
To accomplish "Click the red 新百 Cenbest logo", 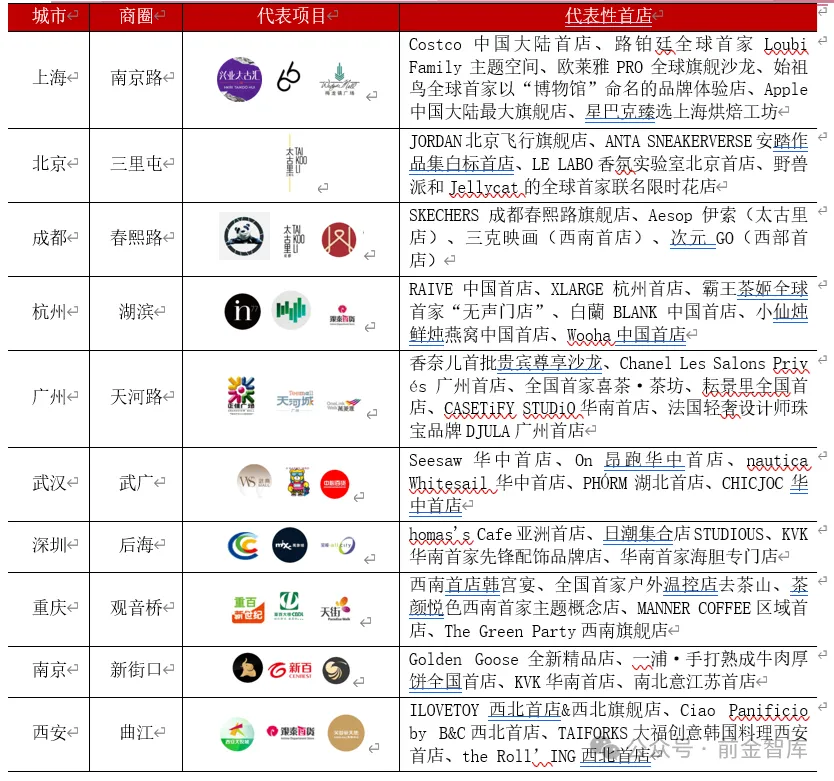I will click(292, 670).
